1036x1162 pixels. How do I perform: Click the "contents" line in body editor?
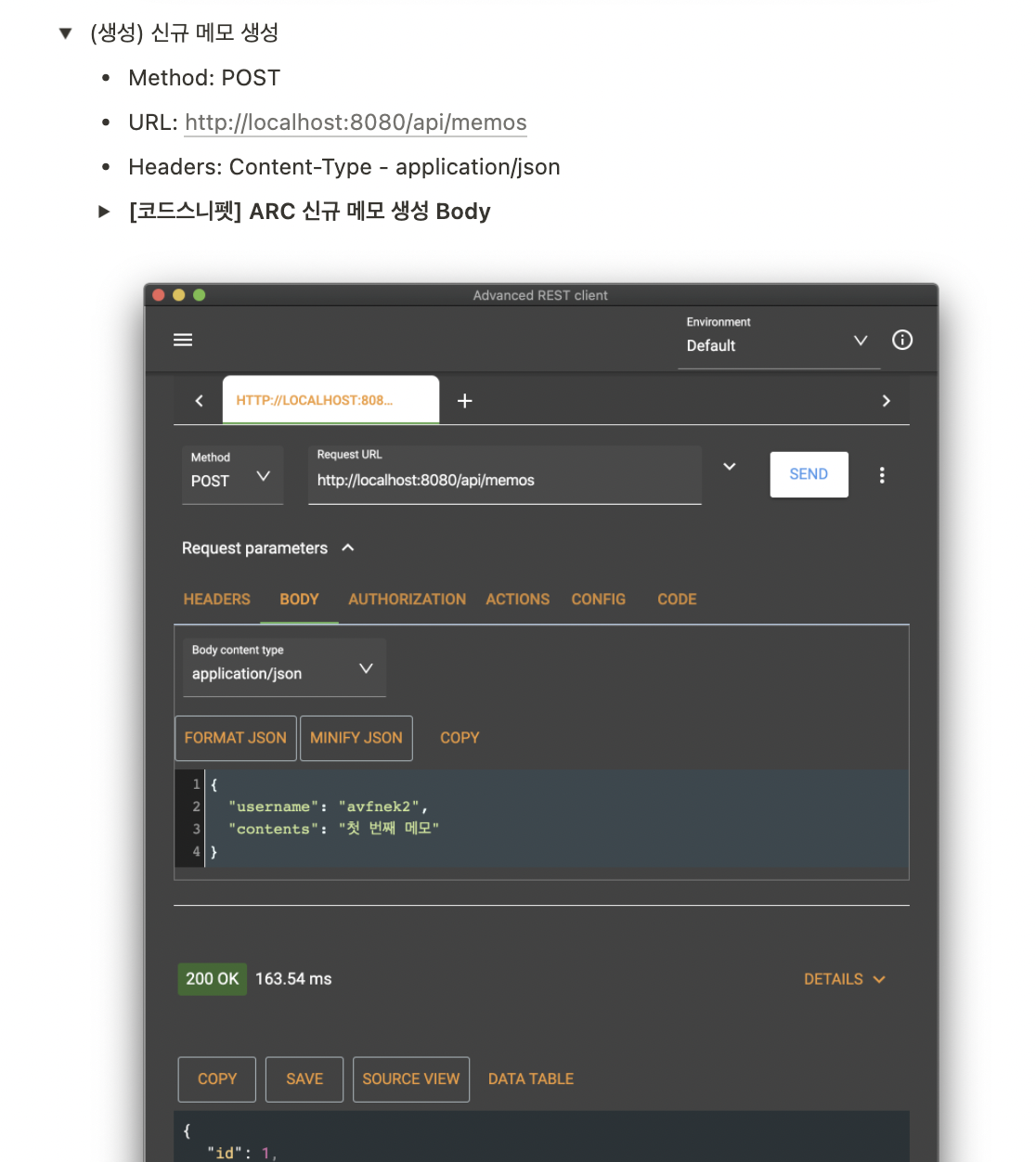tap(333, 829)
